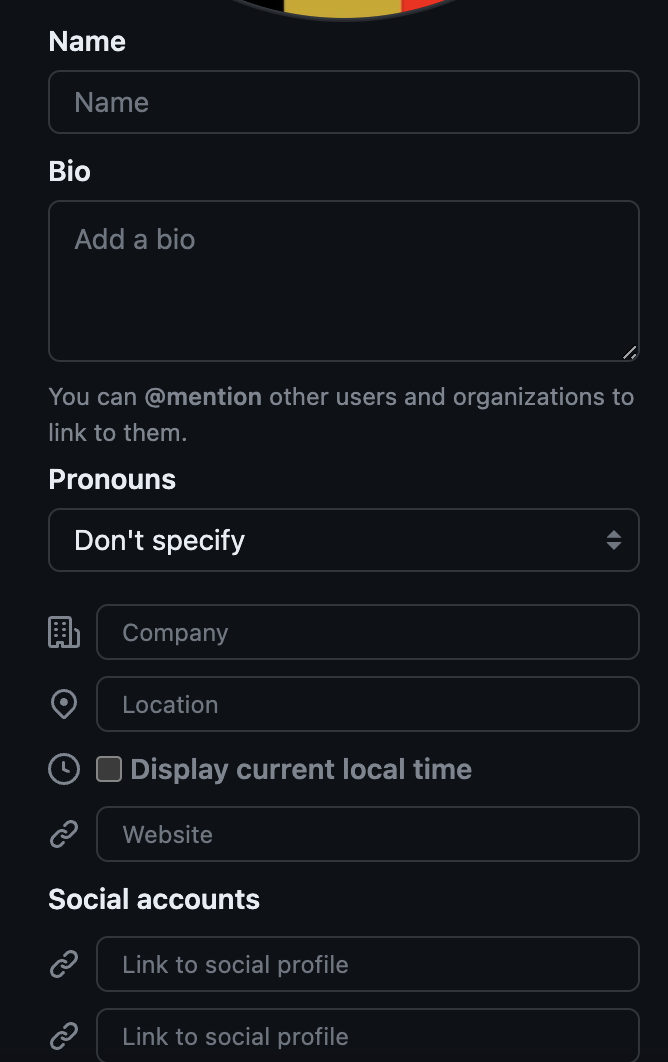Screen dimensions: 668x1062
Task: Click the link icon beside Website field
Action: (x=64, y=834)
